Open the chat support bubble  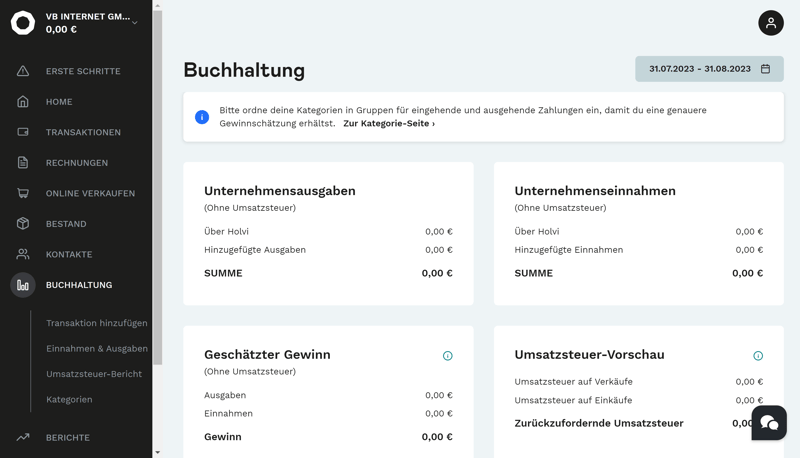(x=769, y=423)
